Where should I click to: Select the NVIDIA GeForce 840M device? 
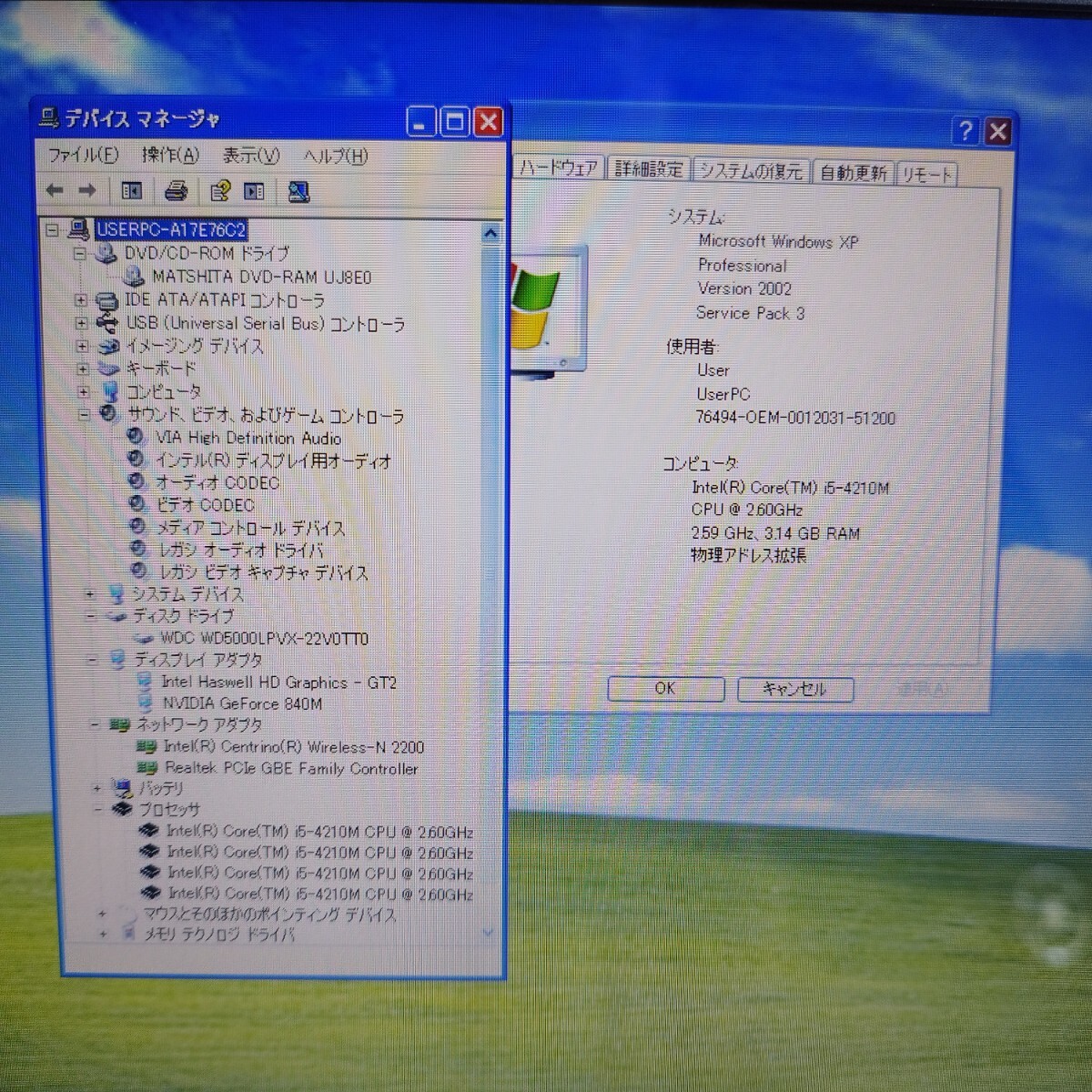click(241, 703)
